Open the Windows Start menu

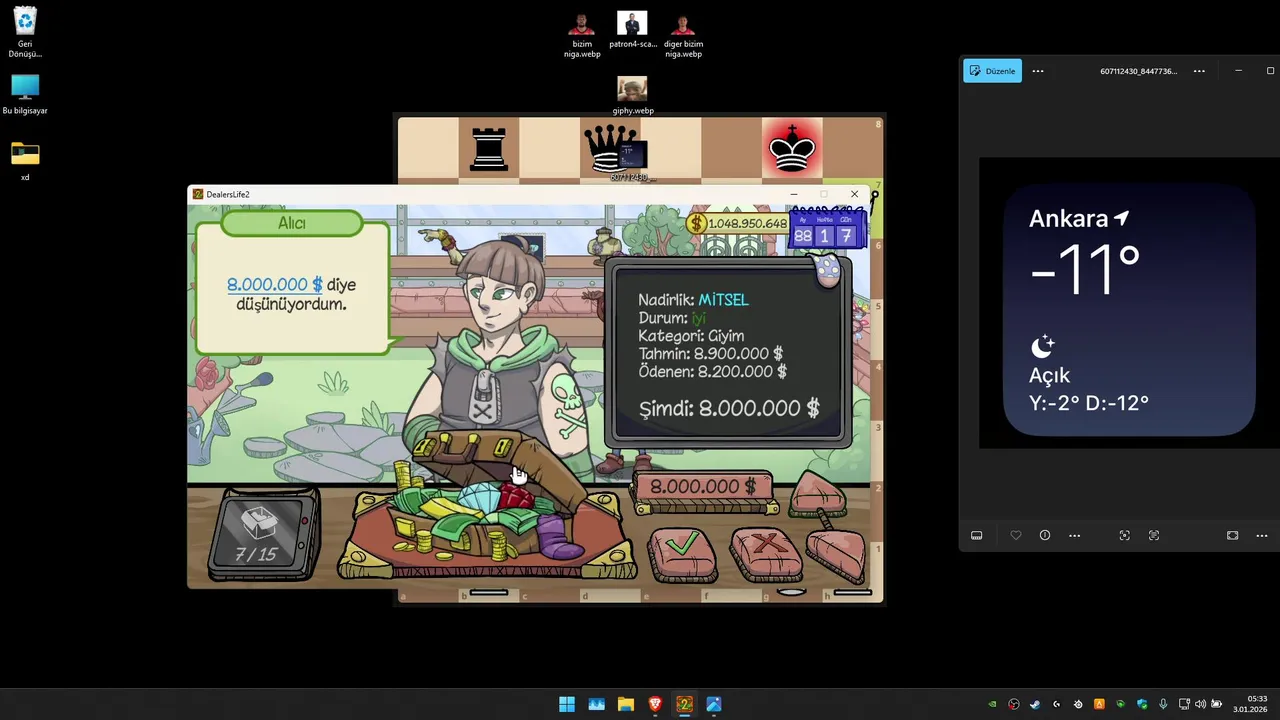[567, 704]
